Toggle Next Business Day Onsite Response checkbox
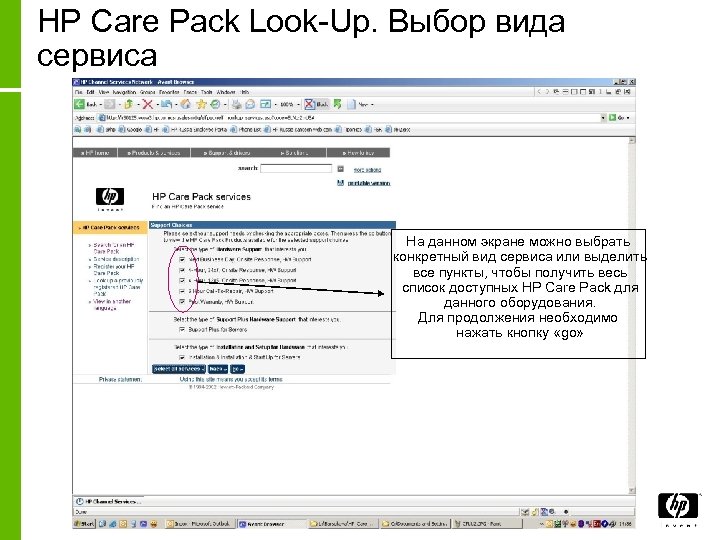 pyautogui.click(x=182, y=259)
